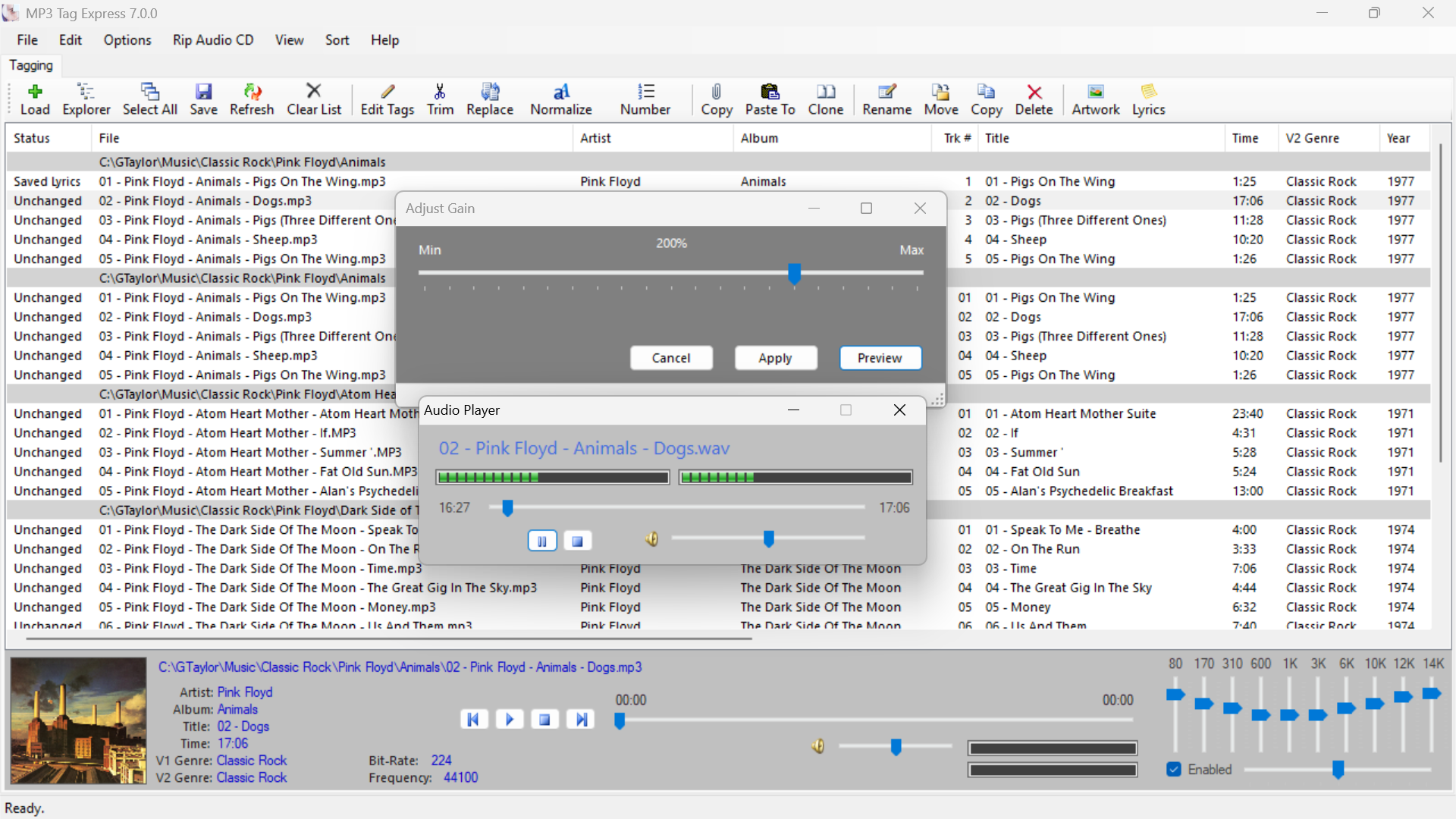This screenshot has width=1456, height=819.
Task: Click the Adjust Gain slider handle
Action: [794, 274]
